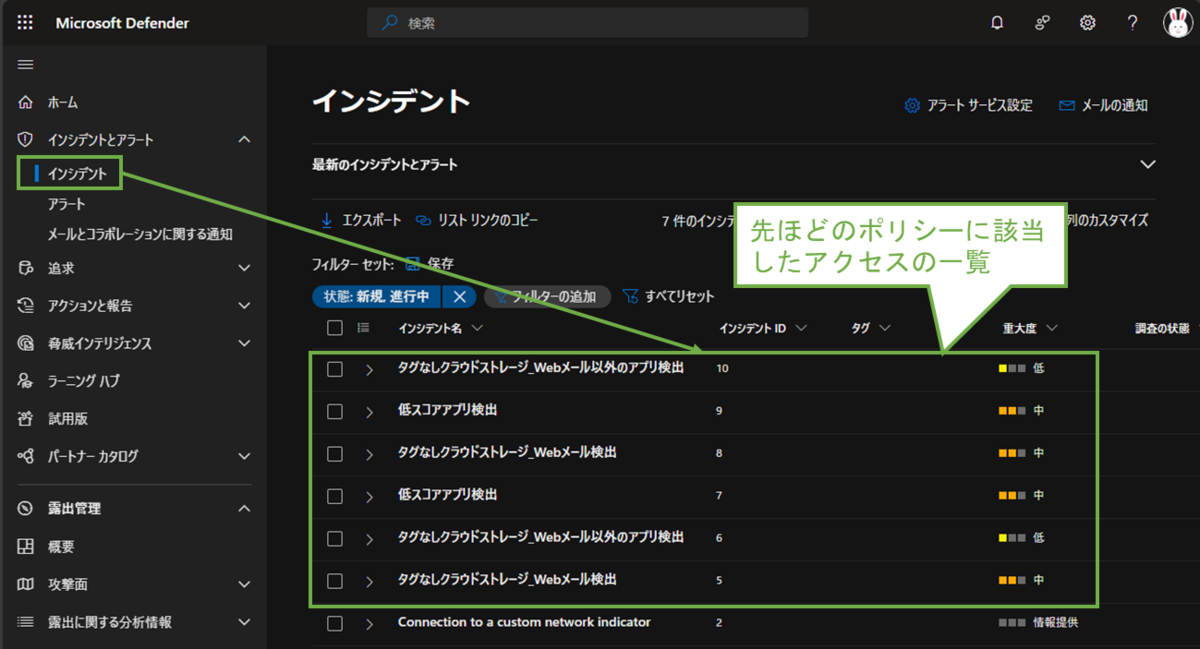Open incident 低スコアアプリ検出 with ID 7
This screenshot has height=649, width=1200.
pyautogui.click(x=447, y=494)
